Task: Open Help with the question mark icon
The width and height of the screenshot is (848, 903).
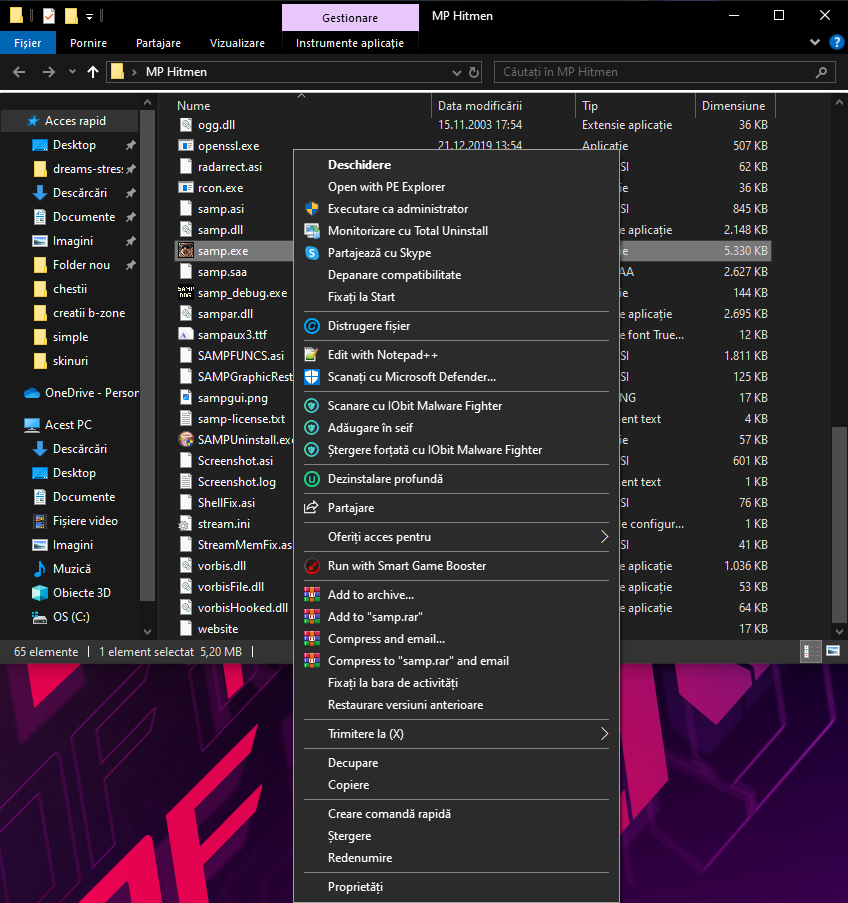Action: tap(836, 42)
